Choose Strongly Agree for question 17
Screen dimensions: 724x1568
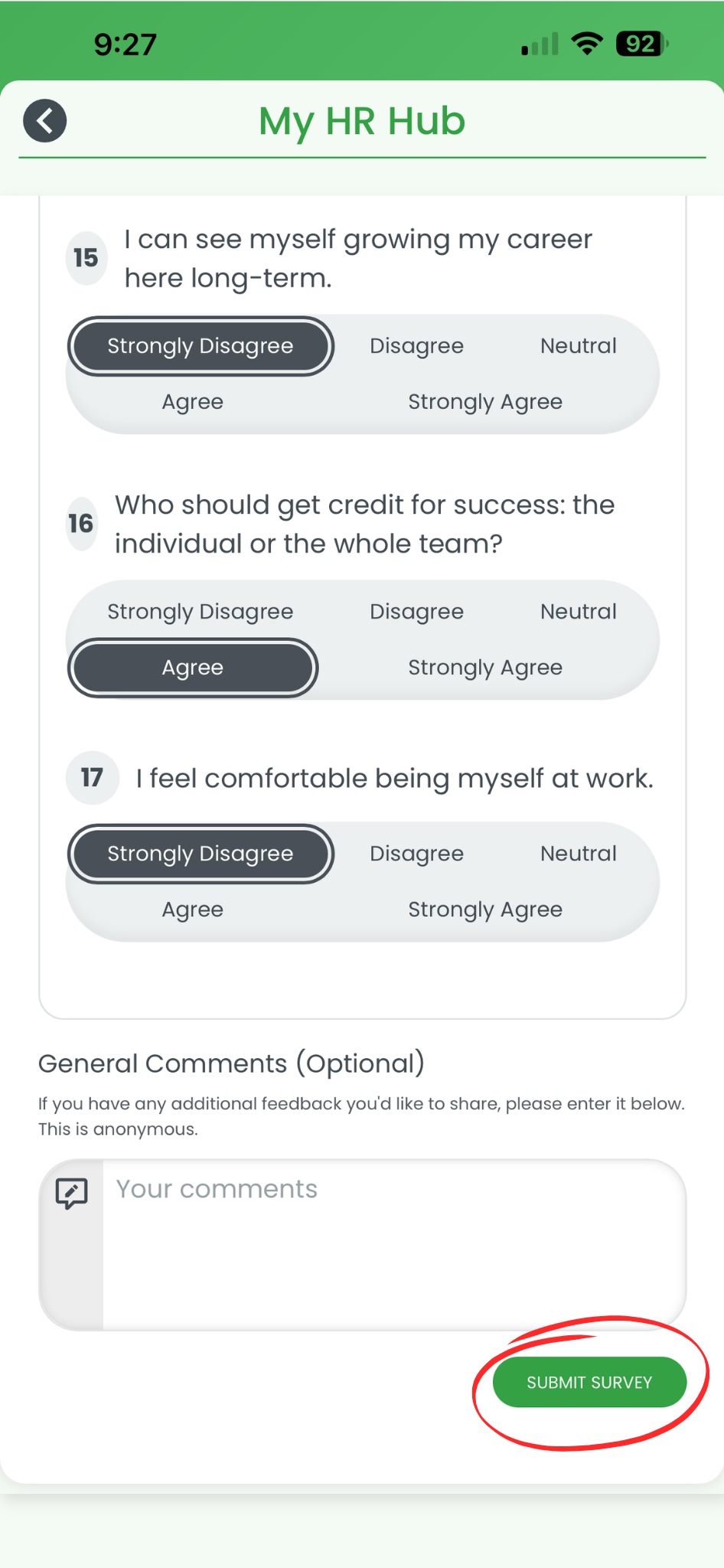[x=484, y=909]
